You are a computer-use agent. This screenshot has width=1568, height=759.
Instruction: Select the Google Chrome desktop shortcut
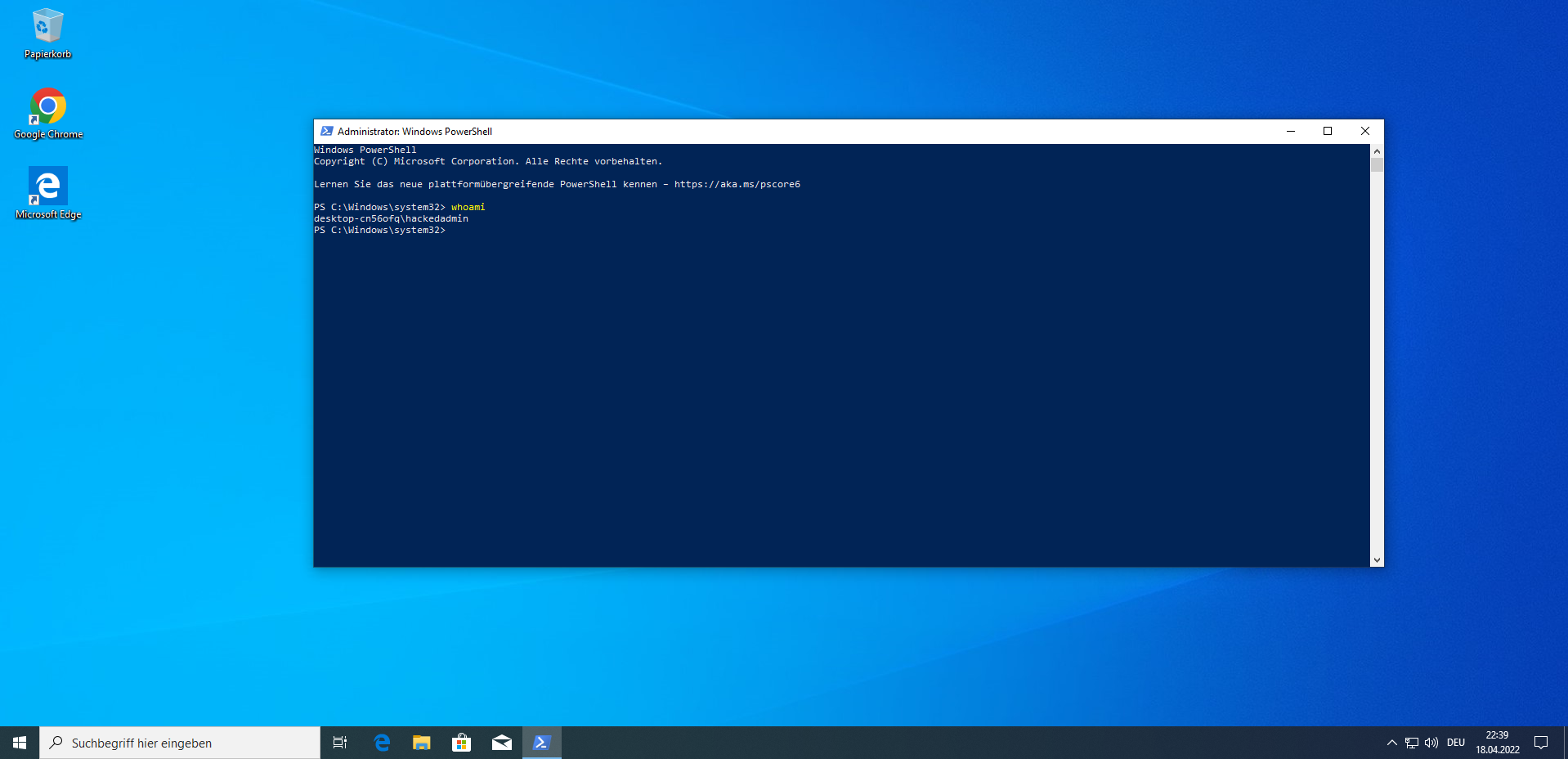click(48, 113)
